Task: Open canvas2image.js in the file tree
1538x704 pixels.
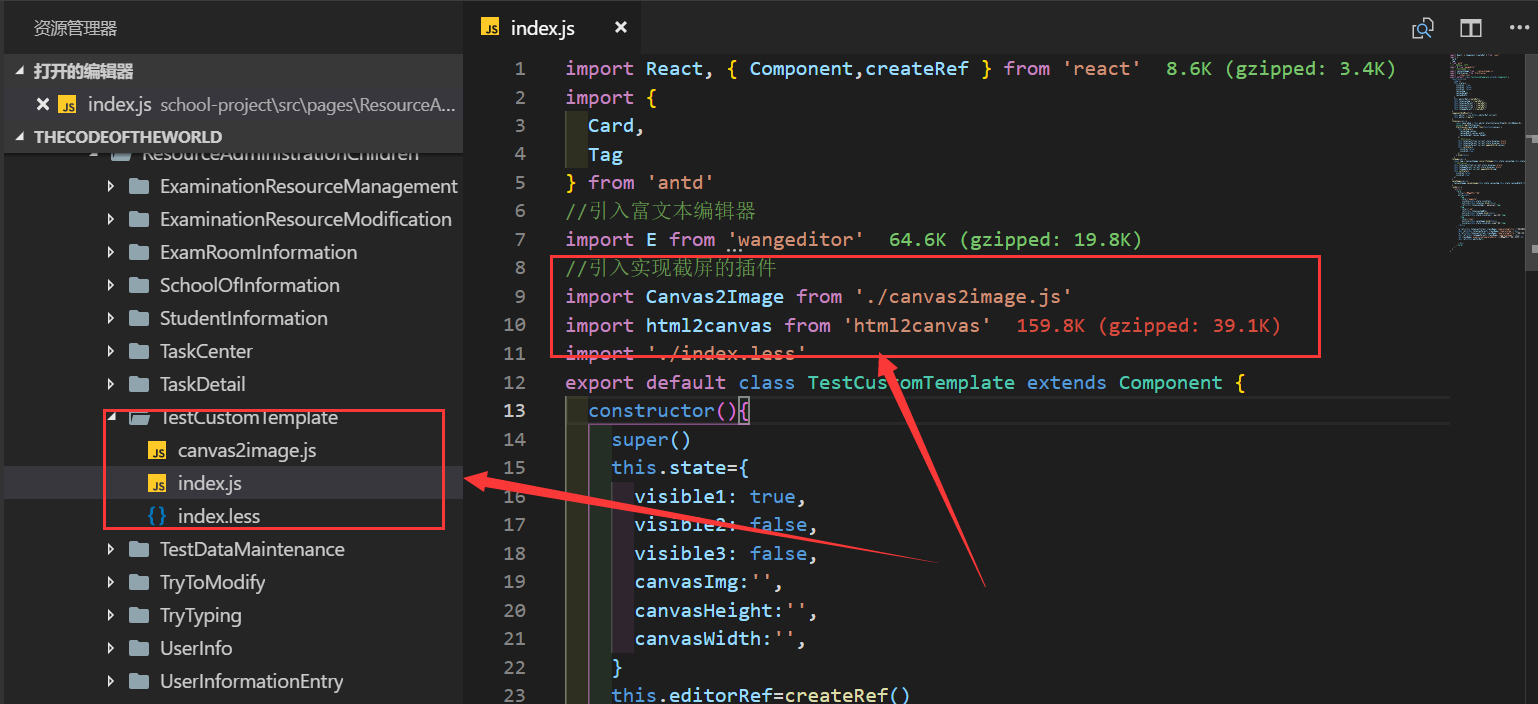Action: (x=247, y=451)
